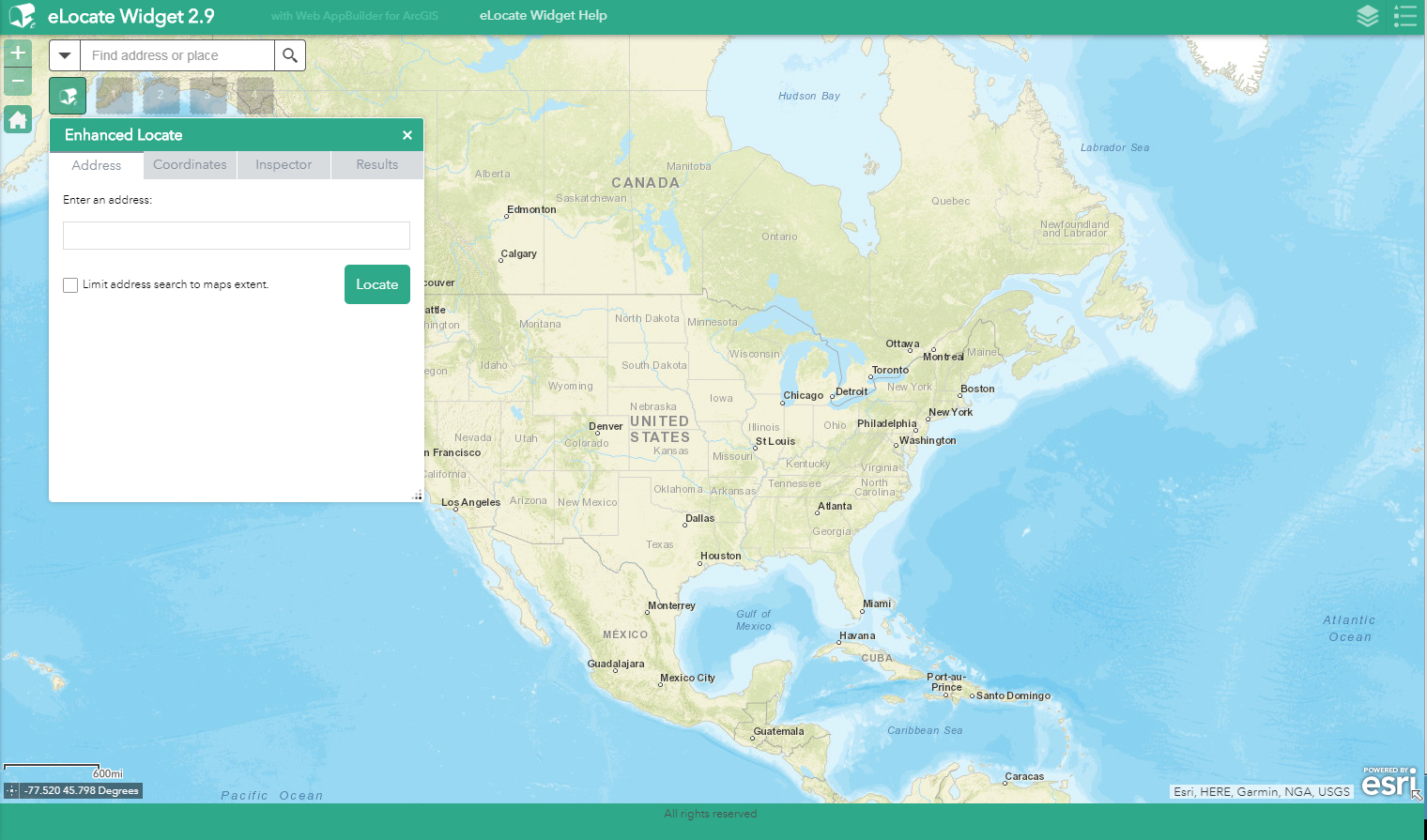Click the eLocate app logo
The width and height of the screenshot is (1427, 840).
tap(22, 16)
